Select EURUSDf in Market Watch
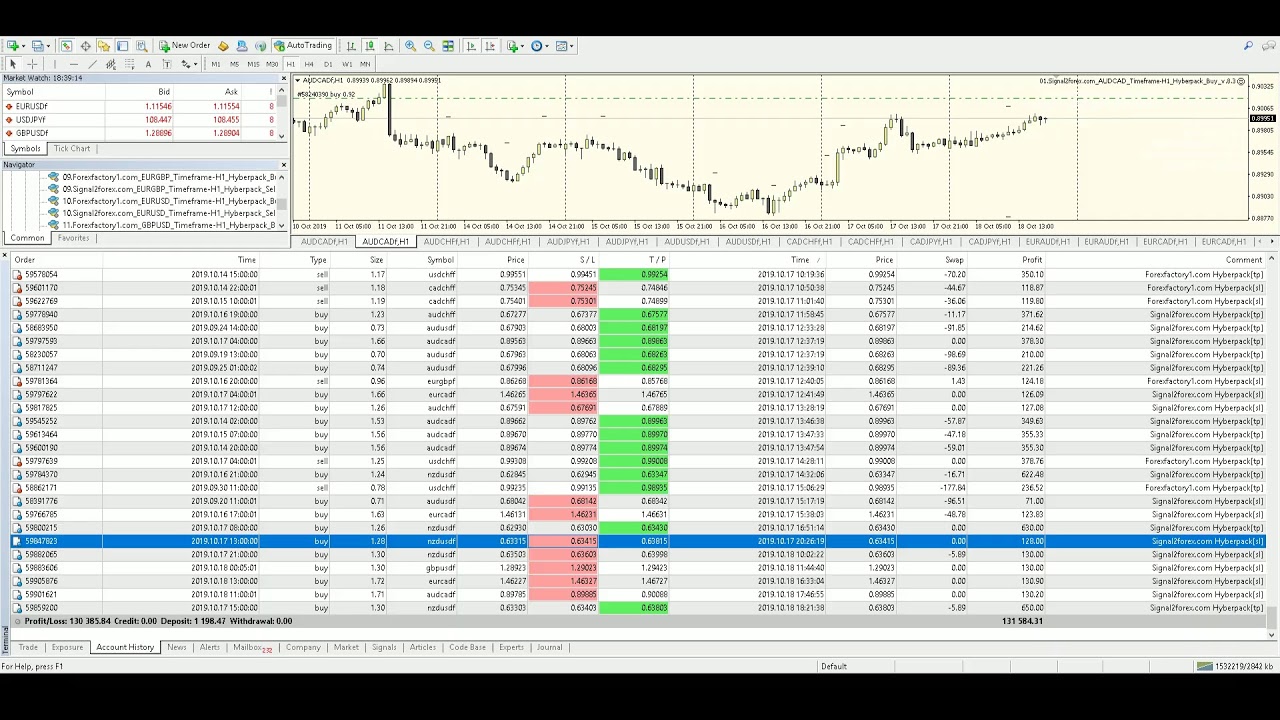Screen dimensions: 1280x720 [x=138, y=106]
